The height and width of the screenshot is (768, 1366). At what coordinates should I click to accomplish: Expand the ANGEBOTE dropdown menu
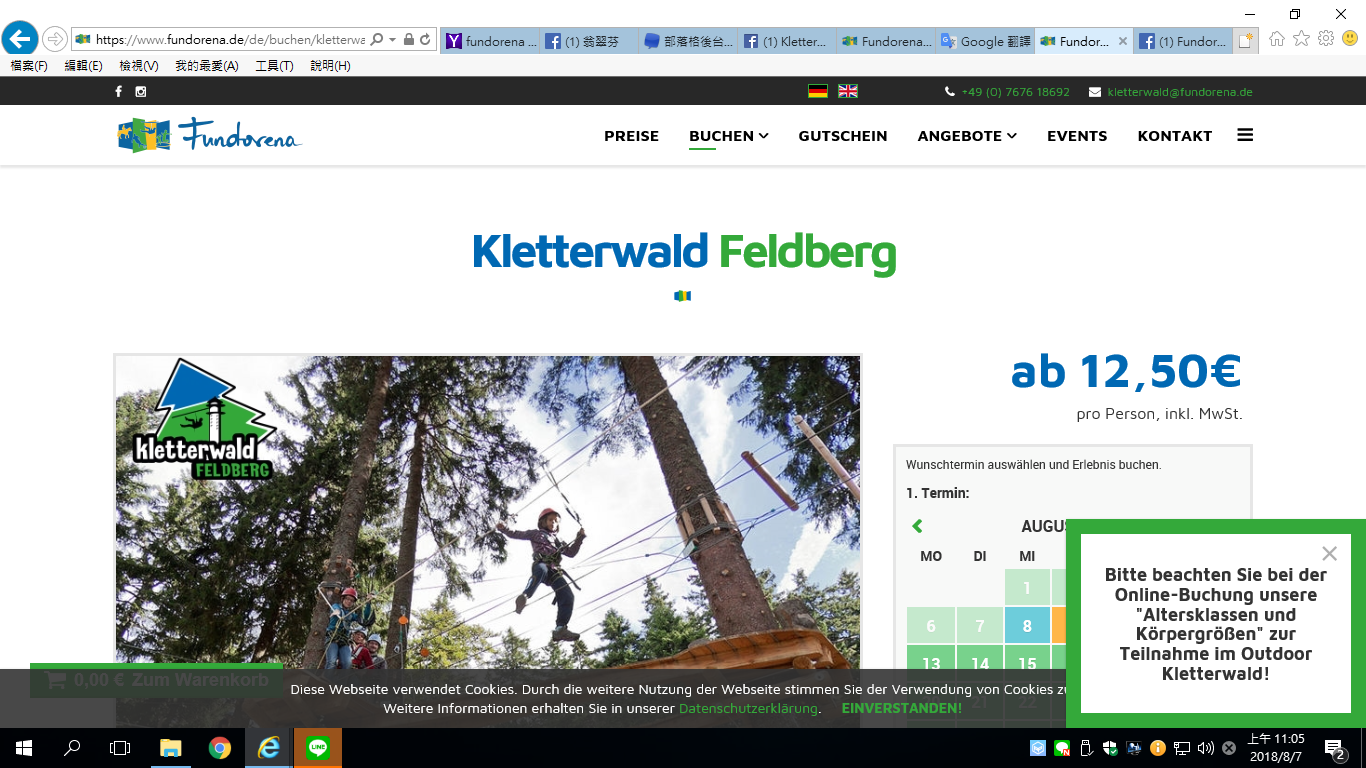tap(967, 136)
